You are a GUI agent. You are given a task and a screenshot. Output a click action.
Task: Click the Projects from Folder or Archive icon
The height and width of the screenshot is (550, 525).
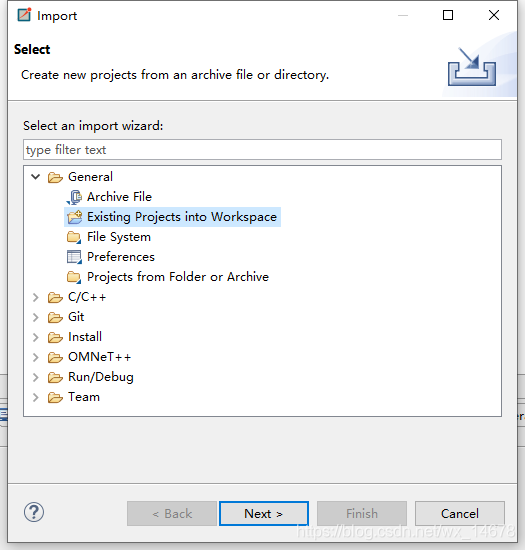[x=74, y=277]
